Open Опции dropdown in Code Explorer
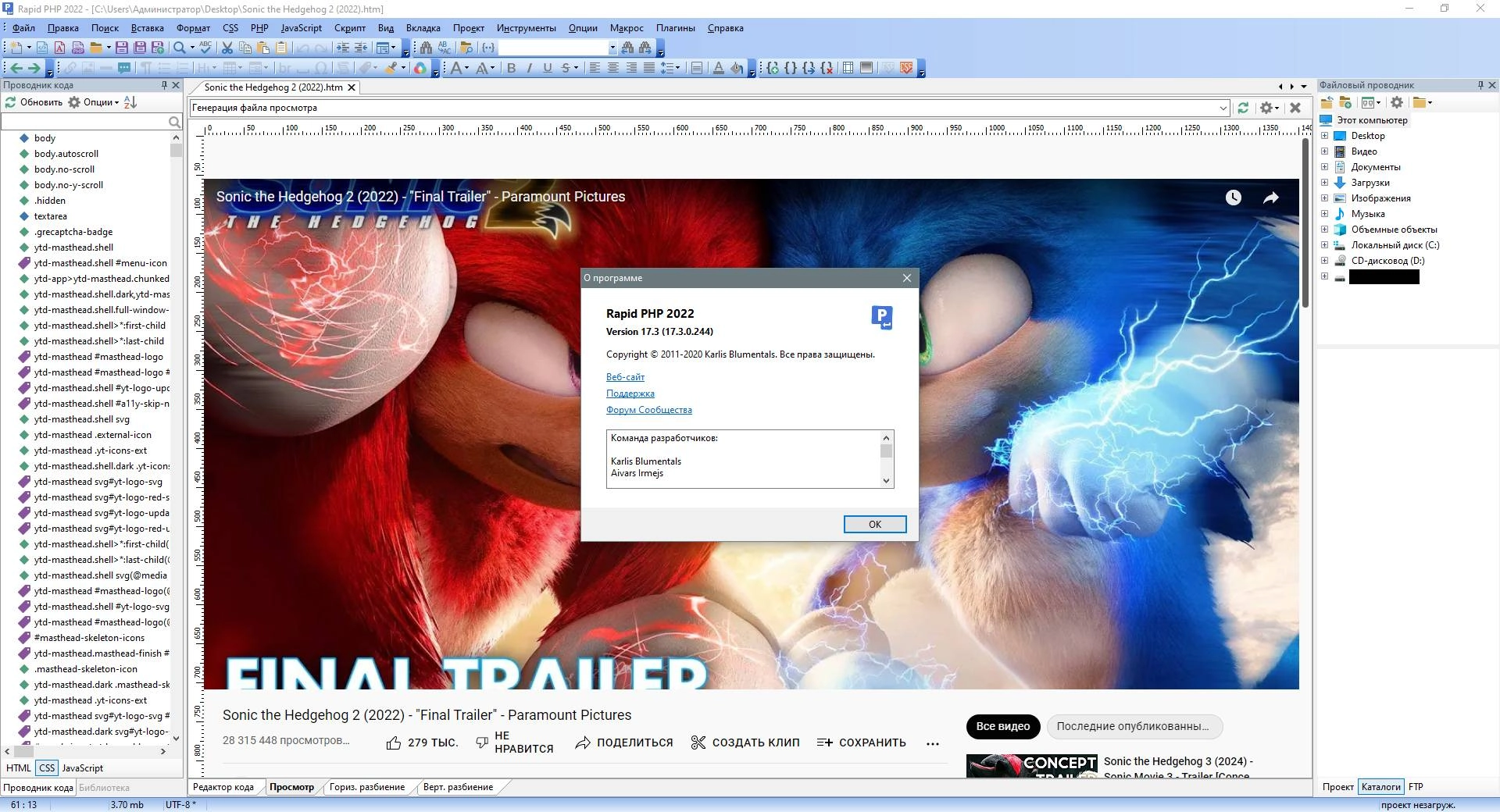Image resolution: width=1500 pixels, height=812 pixels. [94, 102]
